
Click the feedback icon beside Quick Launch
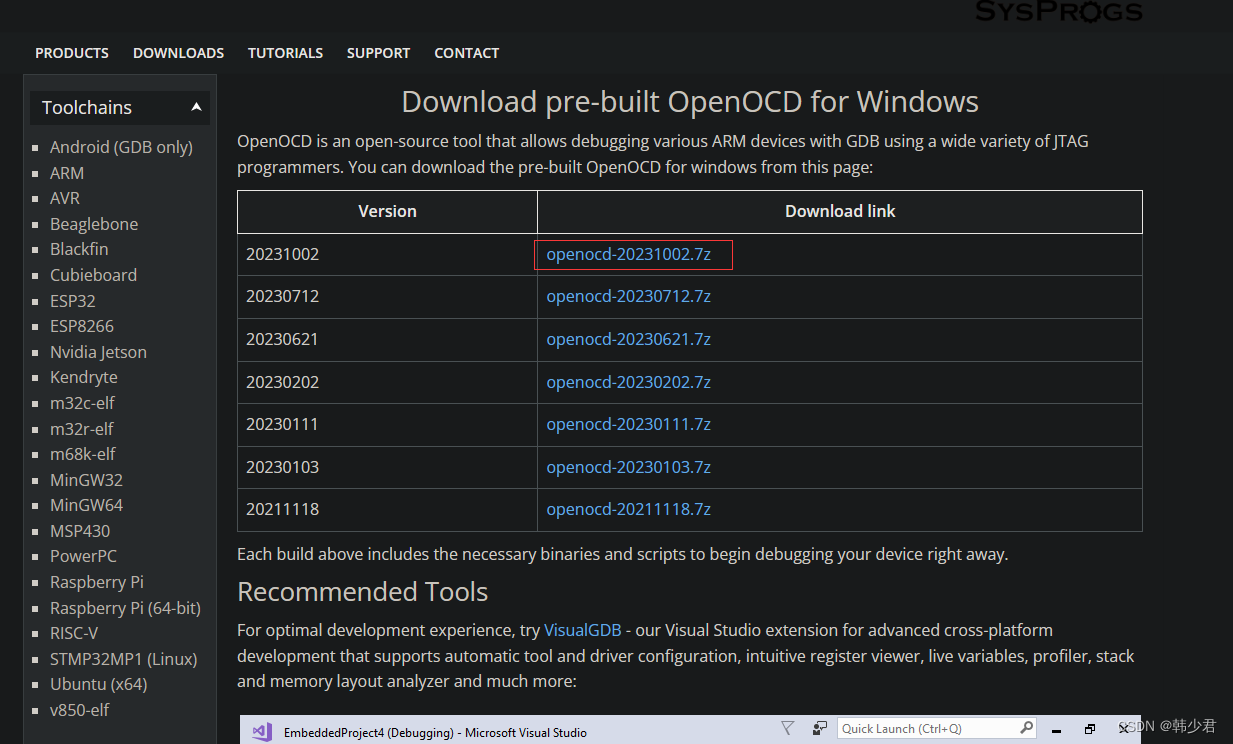(819, 728)
